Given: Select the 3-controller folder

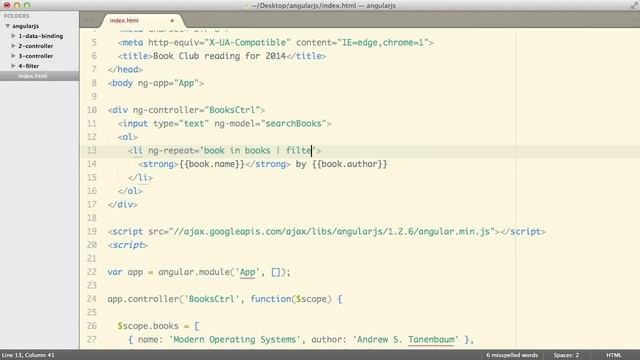Looking at the screenshot, I should pyautogui.click(x=36, y=56).
